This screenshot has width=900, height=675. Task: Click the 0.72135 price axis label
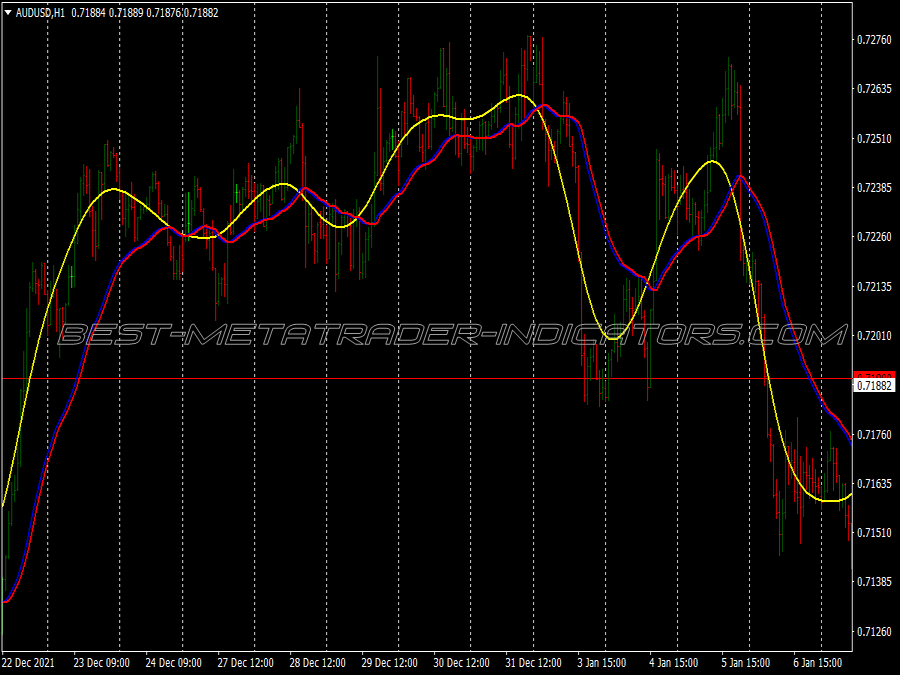coord(874,286)
